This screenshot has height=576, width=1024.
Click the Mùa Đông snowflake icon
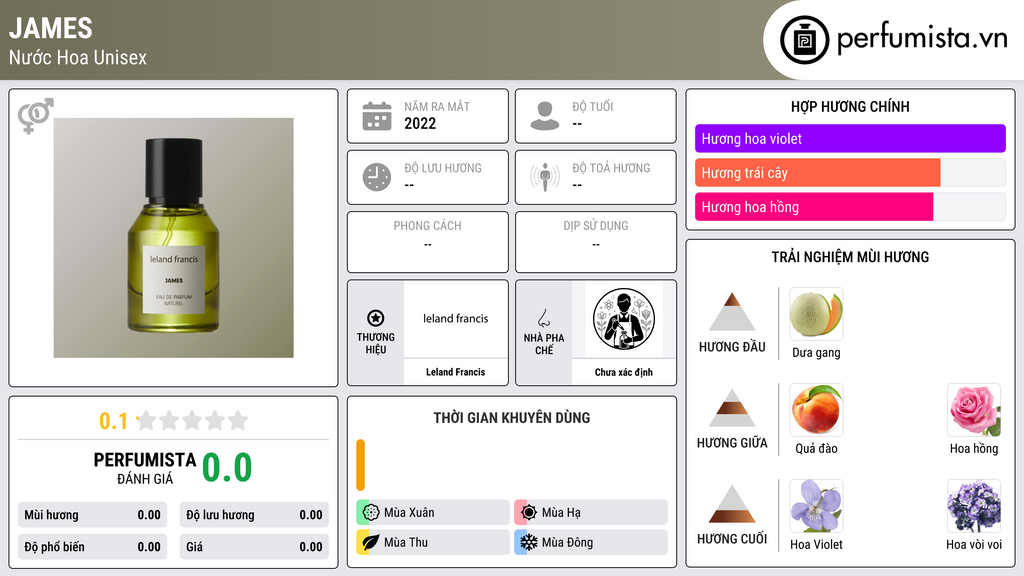[529, 542]
